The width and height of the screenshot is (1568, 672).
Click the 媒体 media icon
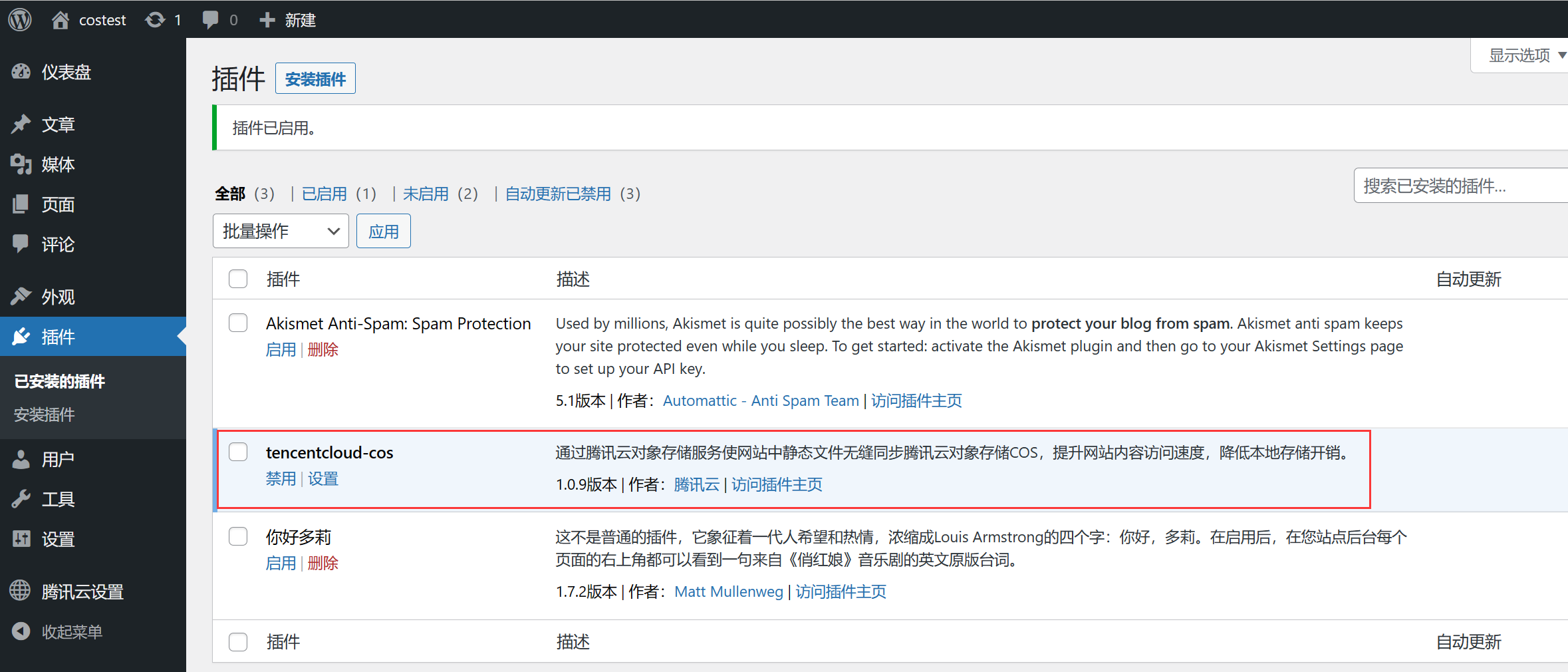click(x=21, y=164)
